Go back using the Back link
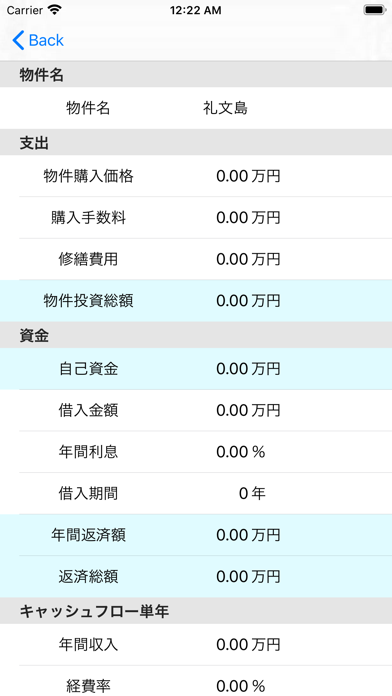 (x=38, y=40)
